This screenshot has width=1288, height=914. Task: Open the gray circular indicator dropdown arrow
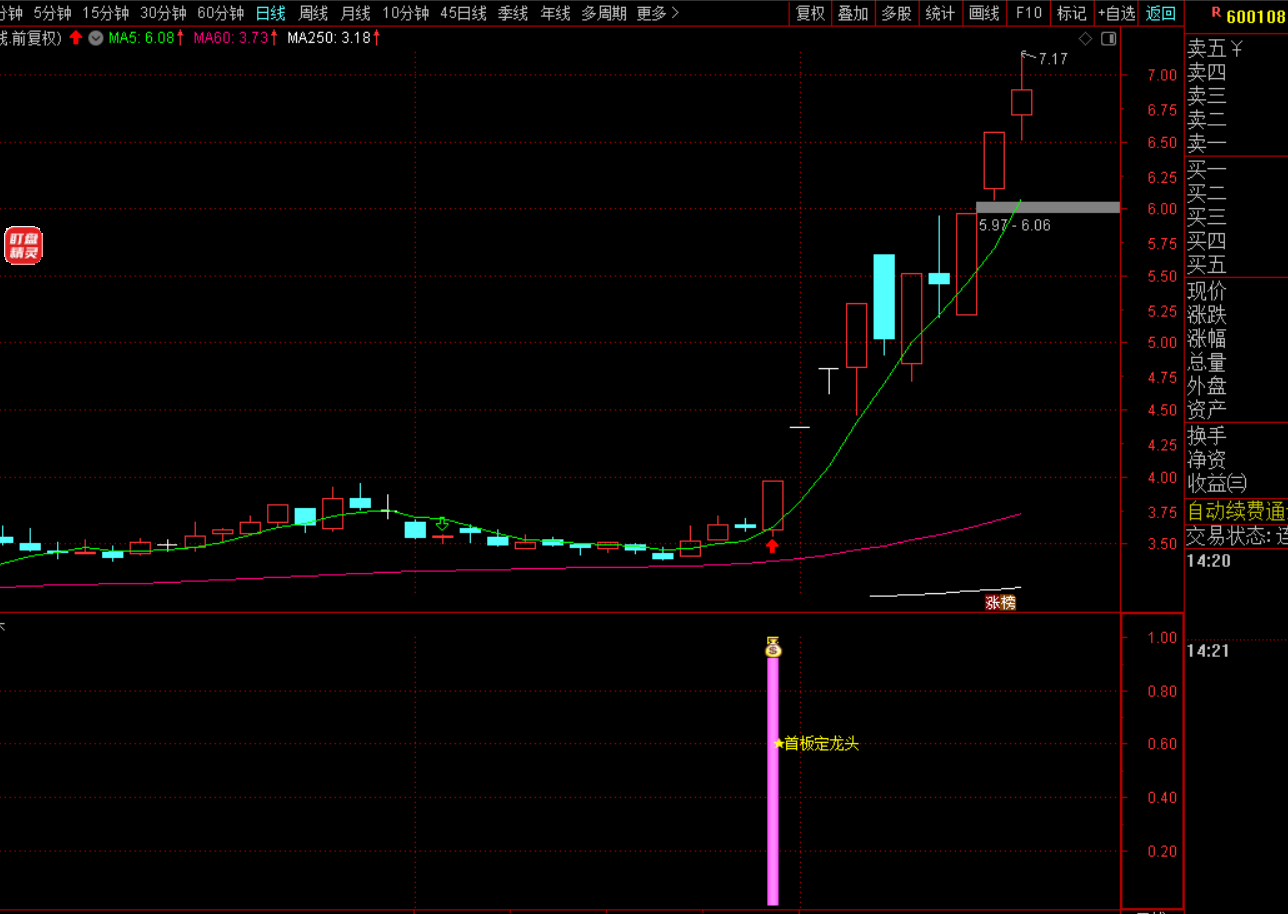(x=95, y=38)
